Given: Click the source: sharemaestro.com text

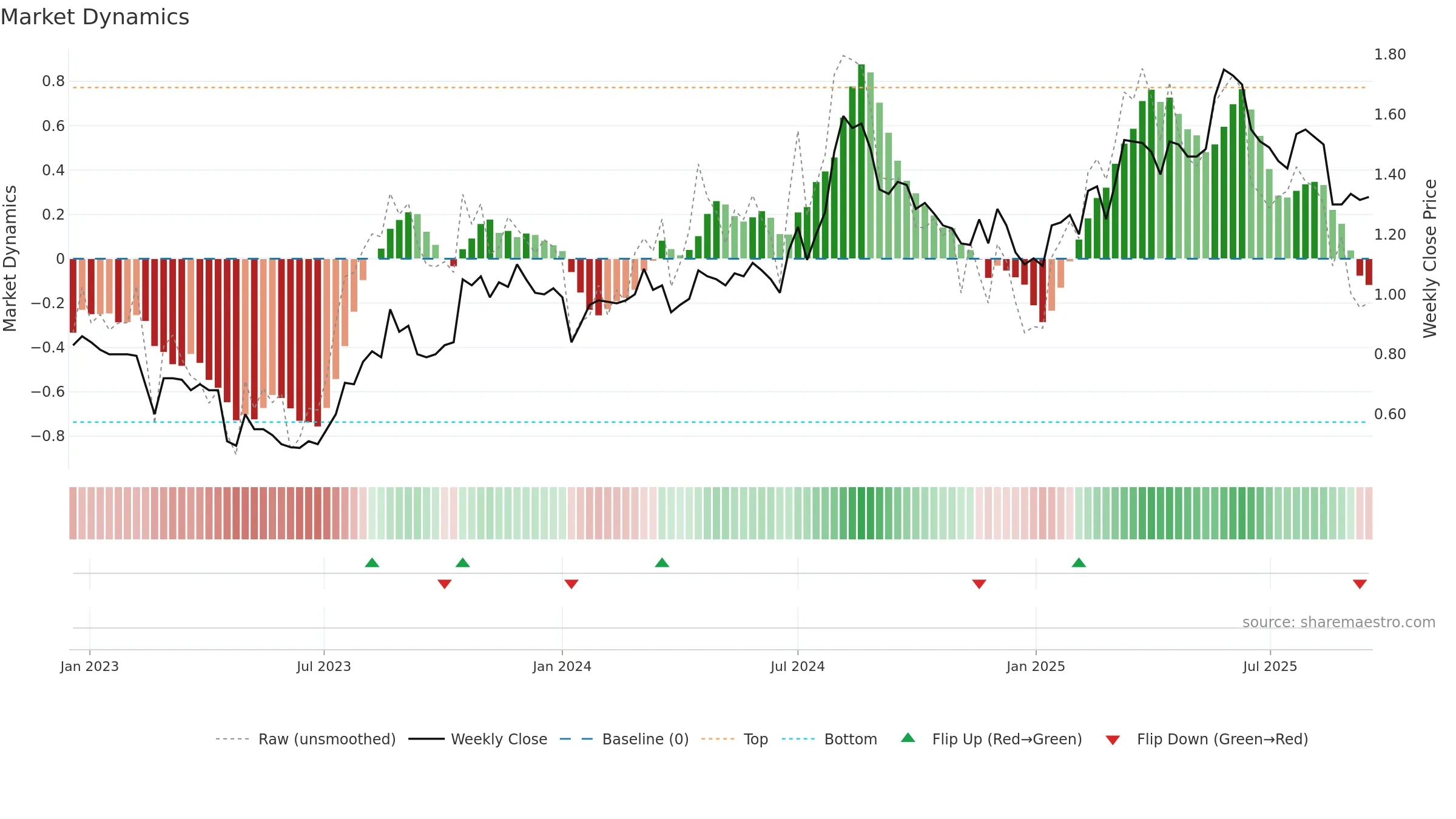Looking at the screenshot, I should click(x=1339, y=622).
